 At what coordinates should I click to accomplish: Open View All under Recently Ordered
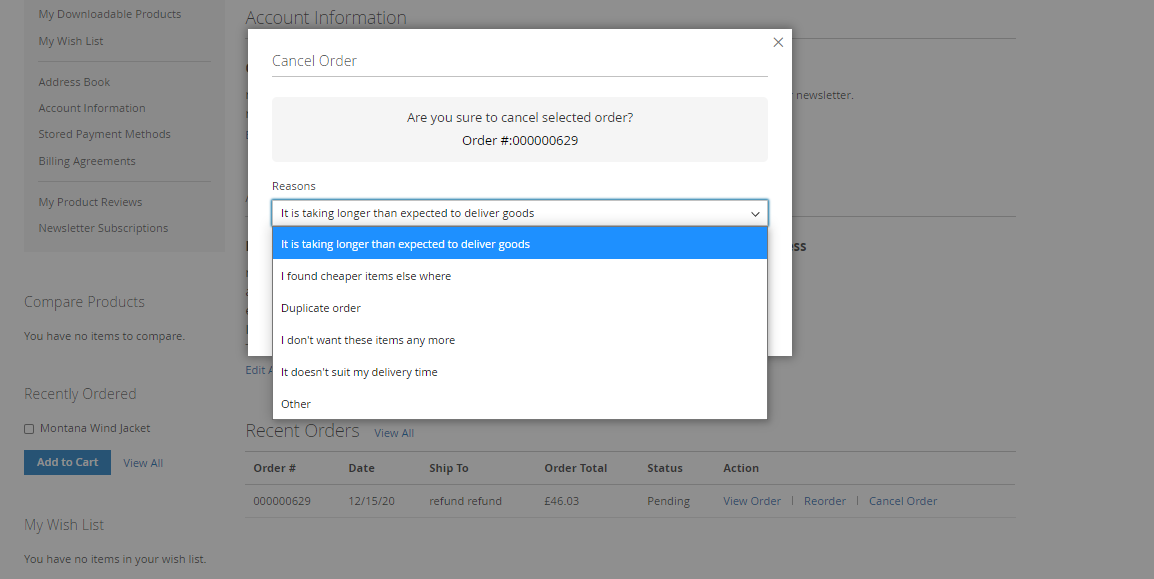pyautogui.click(x=143, y=463)
